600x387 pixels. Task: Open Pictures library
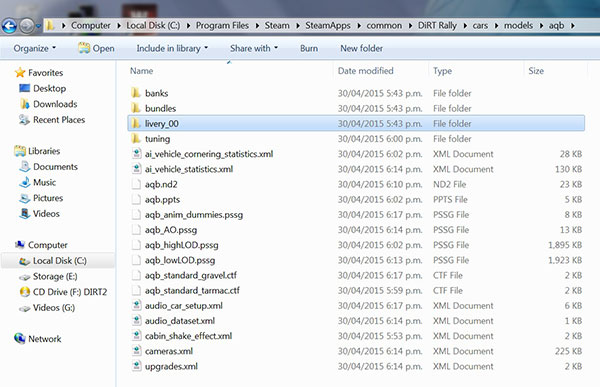[41, 198]
